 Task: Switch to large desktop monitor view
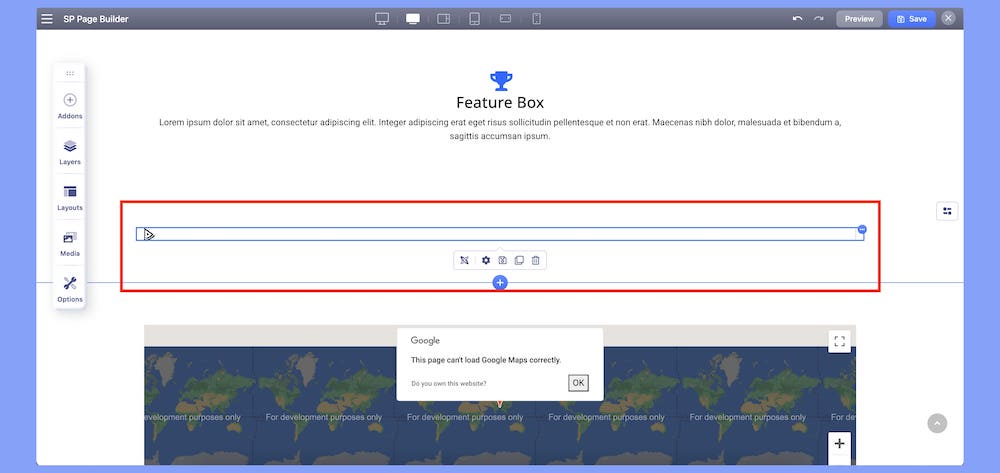(382, 19)
